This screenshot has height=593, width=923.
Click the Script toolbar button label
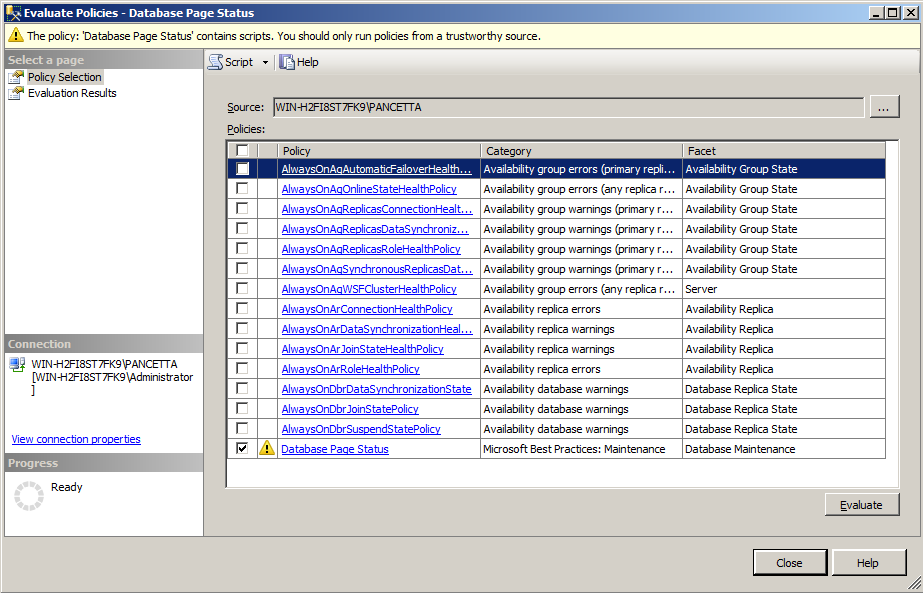click(x=239, y=62)
